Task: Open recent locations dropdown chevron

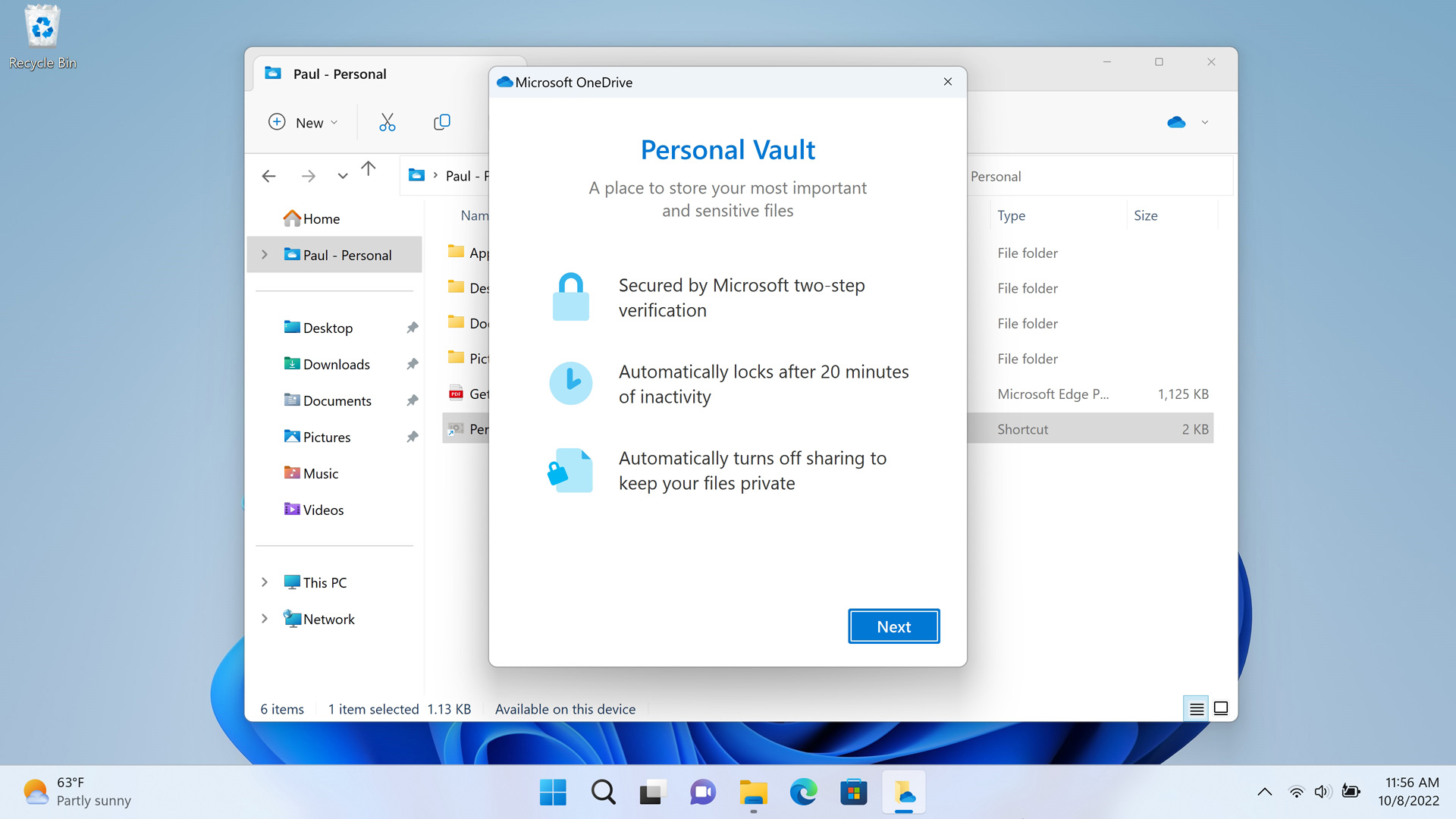Action: [343, 176]
